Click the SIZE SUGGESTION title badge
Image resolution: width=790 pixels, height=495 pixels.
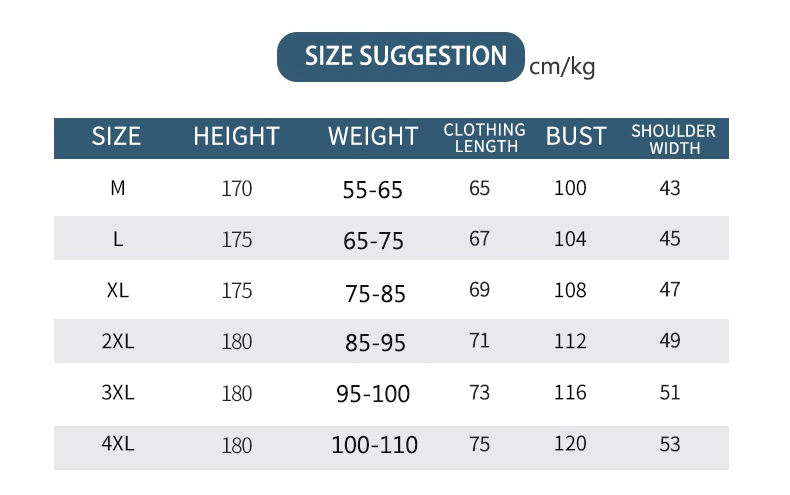click(x=401, y=56)
